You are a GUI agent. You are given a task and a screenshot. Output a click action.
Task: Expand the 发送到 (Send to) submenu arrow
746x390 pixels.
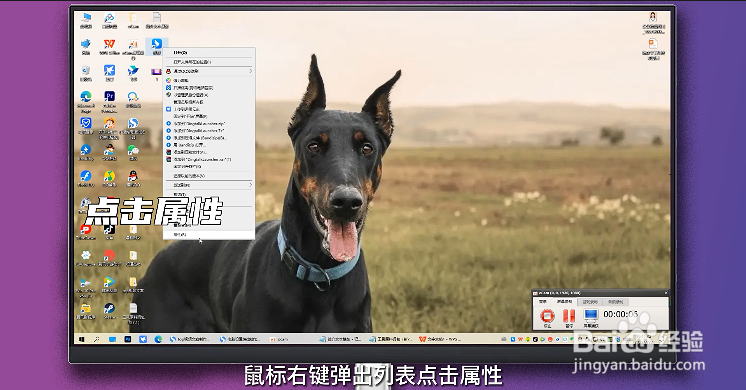point(250,185)
